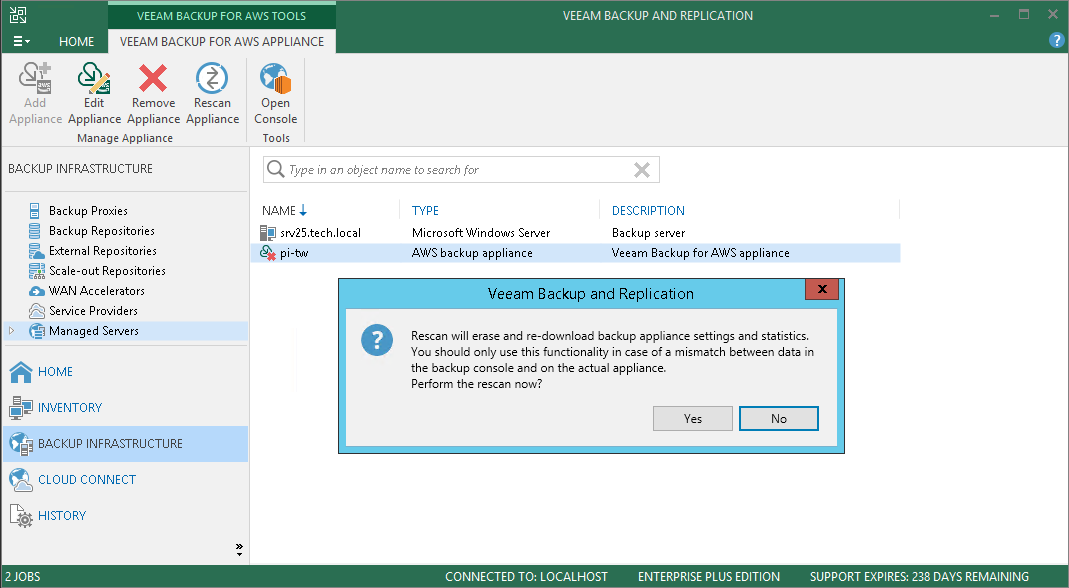1069x588 pixels.
Task: Select Managed Servers in the tree
Action: (x=93, y=331)
